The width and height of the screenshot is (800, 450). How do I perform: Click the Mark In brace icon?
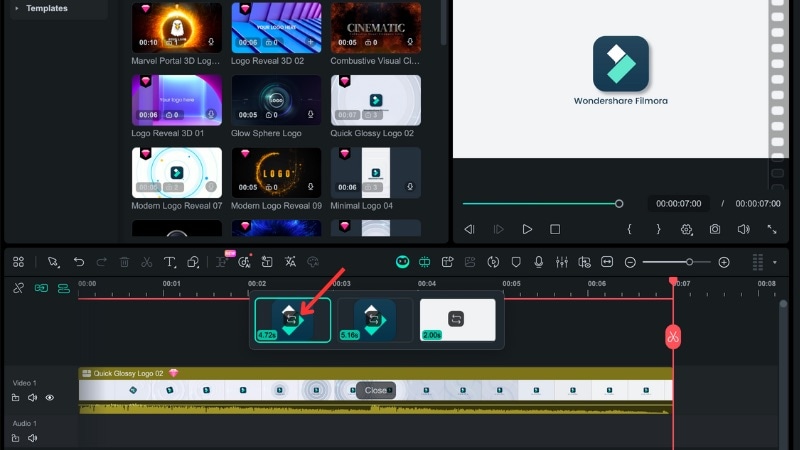pos(630,229)
